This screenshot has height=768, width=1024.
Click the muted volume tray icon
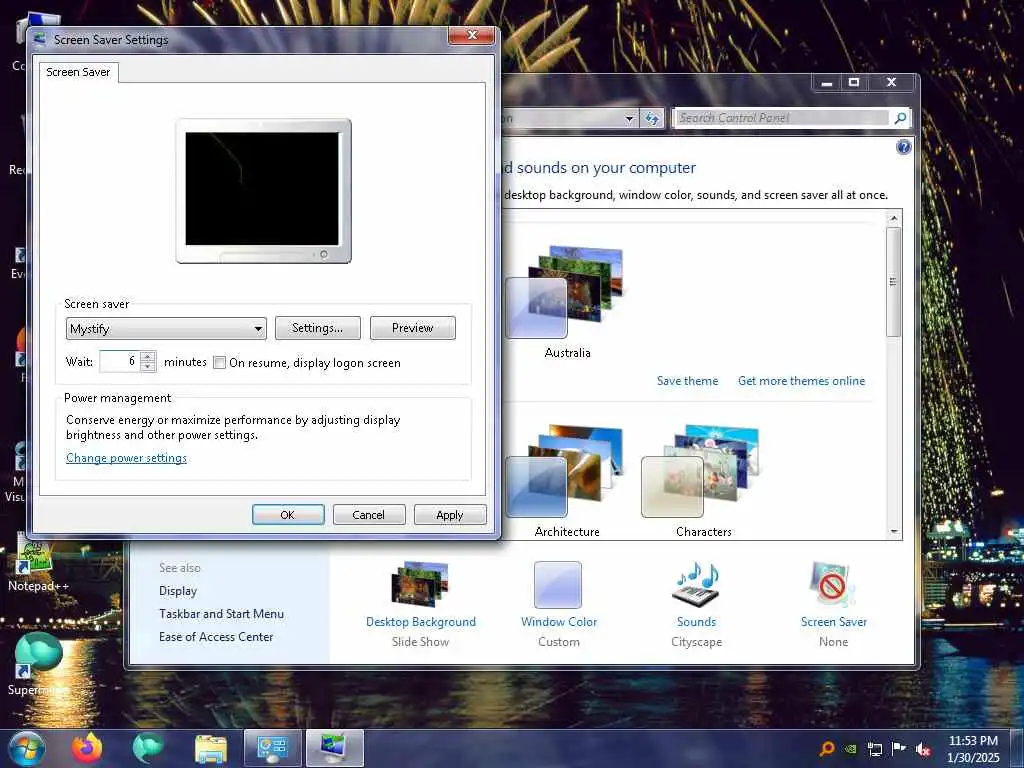(x=923, y=749)
